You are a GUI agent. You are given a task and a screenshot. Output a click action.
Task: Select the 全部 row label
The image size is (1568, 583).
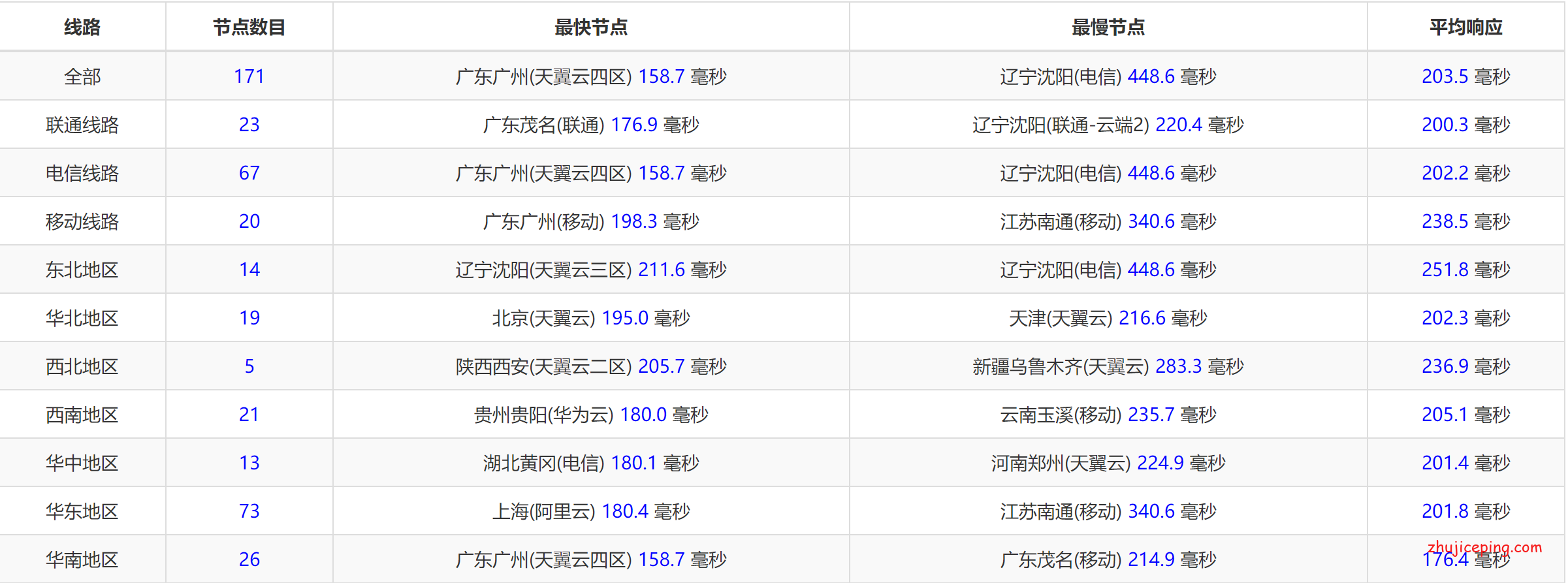point(82,76)
